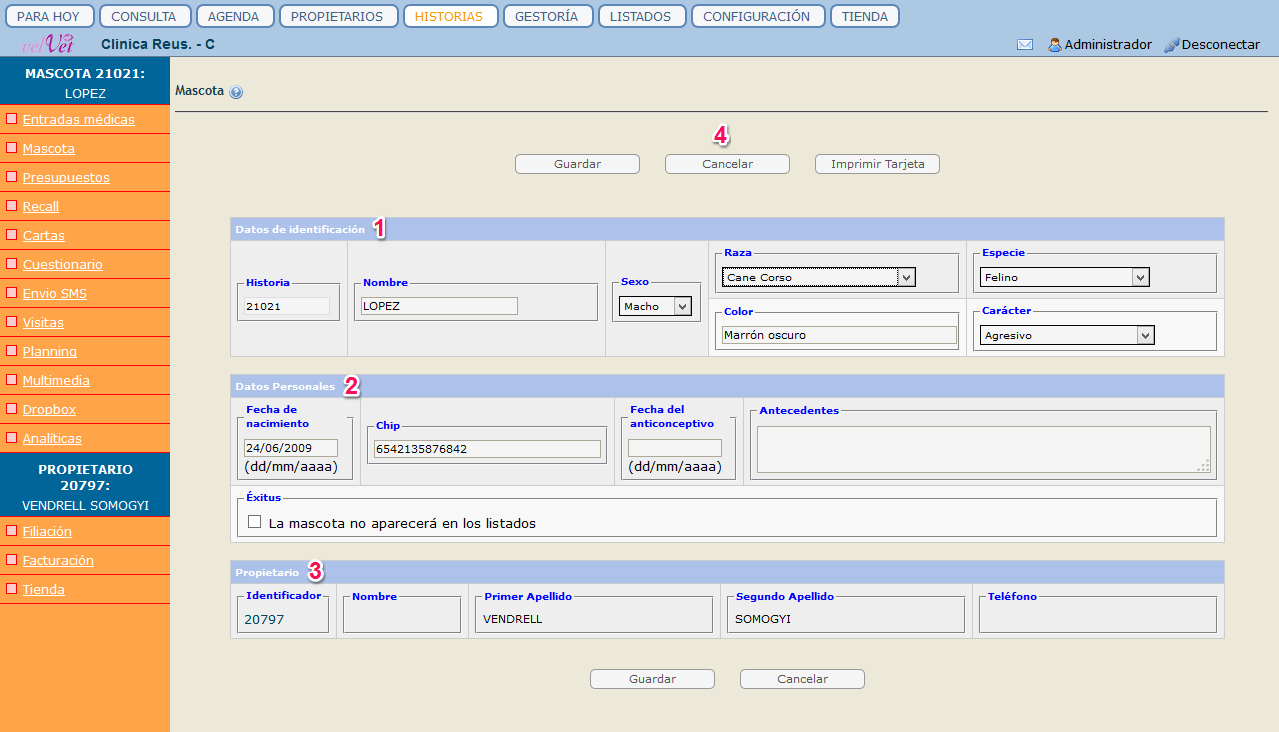Switch to the AGENDA tab
Viewport: 1279px width, 732px height.
(x=234, y=16)
